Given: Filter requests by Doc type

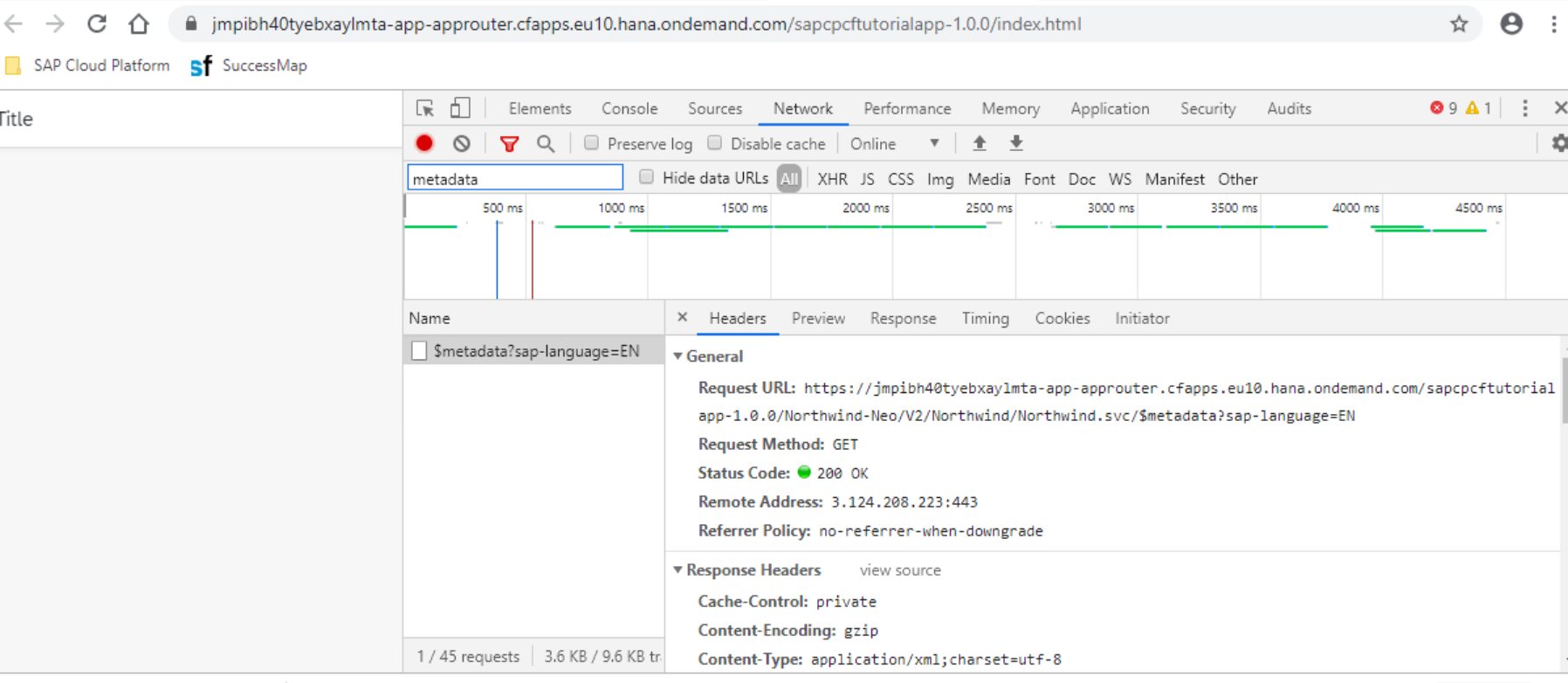Looking at the screenshot, I should 1082,179.
